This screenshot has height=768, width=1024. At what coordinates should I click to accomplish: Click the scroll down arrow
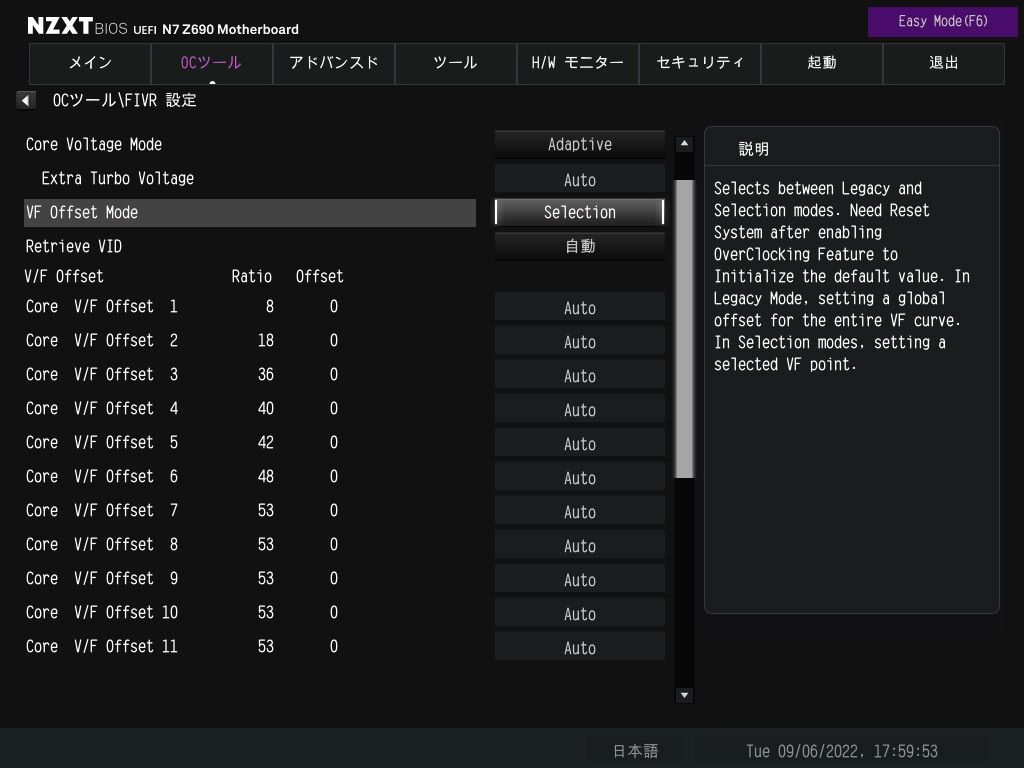click(685, 695)
